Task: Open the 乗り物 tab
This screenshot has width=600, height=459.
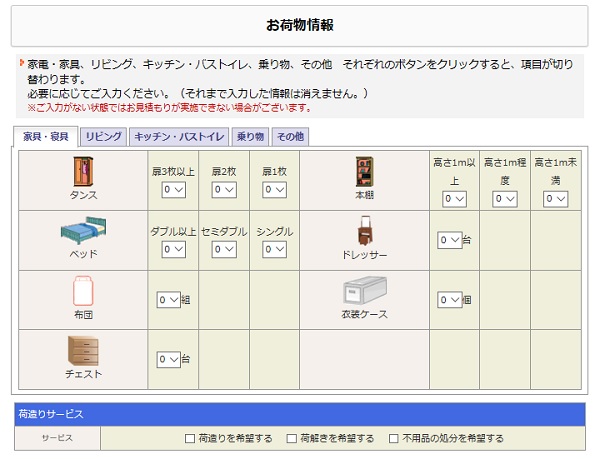Action: tap(250, 137)
